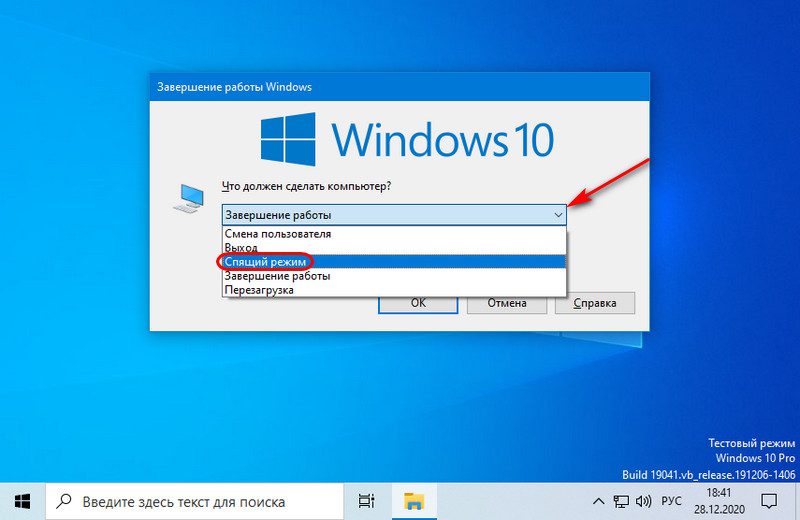The height and width of the screenshot is (520, 800).
Task: Pick "Перезагрузка" from the list
Action: (x=394, y=289)
